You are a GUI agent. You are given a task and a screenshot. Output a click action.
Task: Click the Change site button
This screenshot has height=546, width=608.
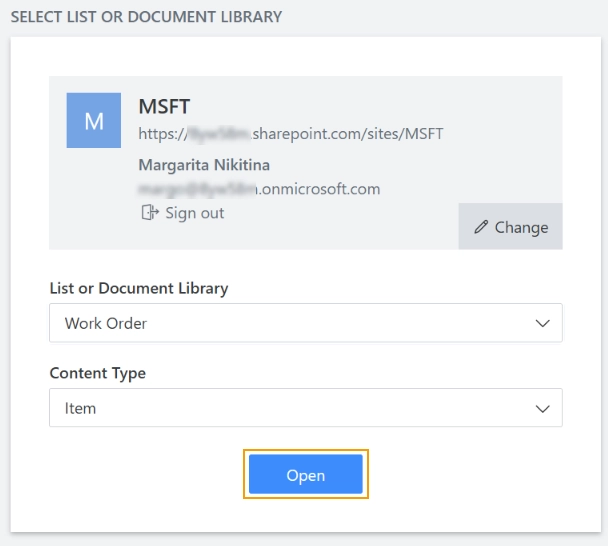(x=510, y=226)
